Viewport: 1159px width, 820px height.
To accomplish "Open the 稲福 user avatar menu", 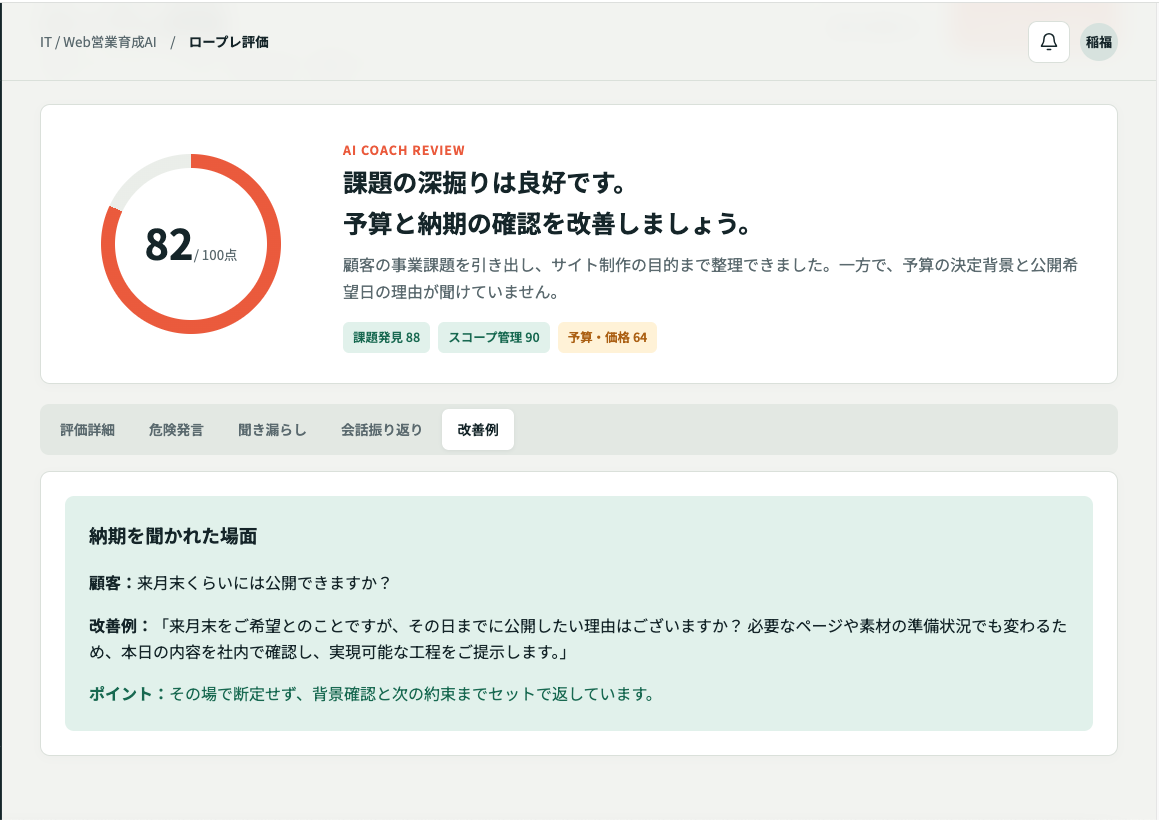I will (x=1098, y=42).
